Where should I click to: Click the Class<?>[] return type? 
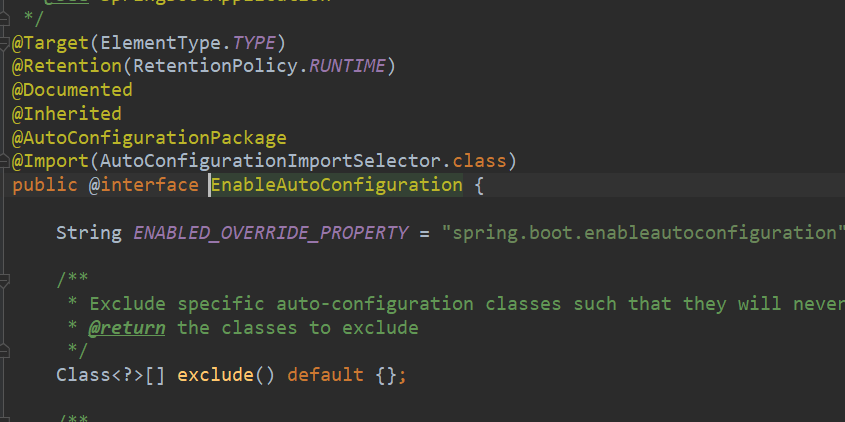110,375
